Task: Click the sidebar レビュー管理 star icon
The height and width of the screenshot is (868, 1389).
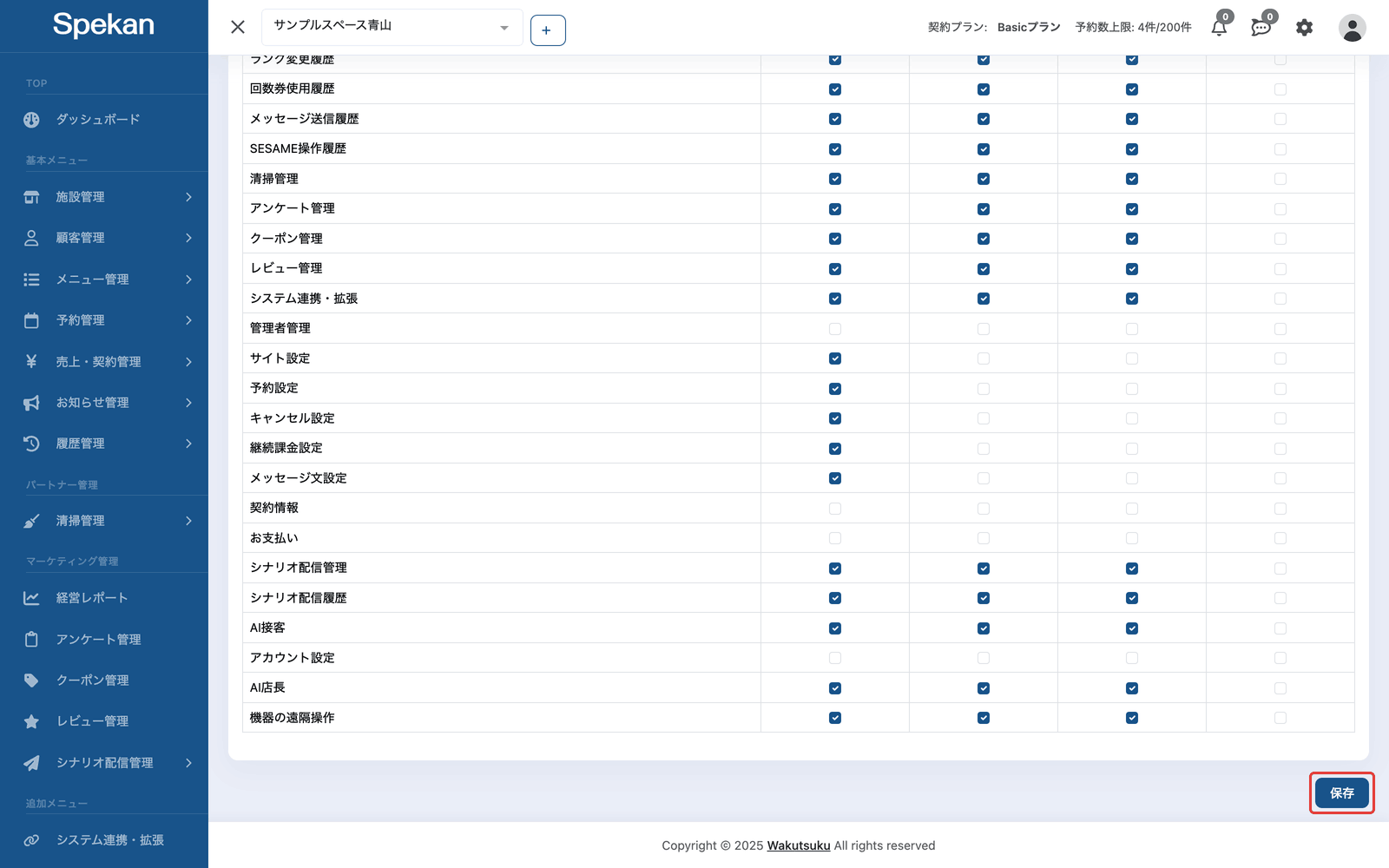Action: coord(31,721)
